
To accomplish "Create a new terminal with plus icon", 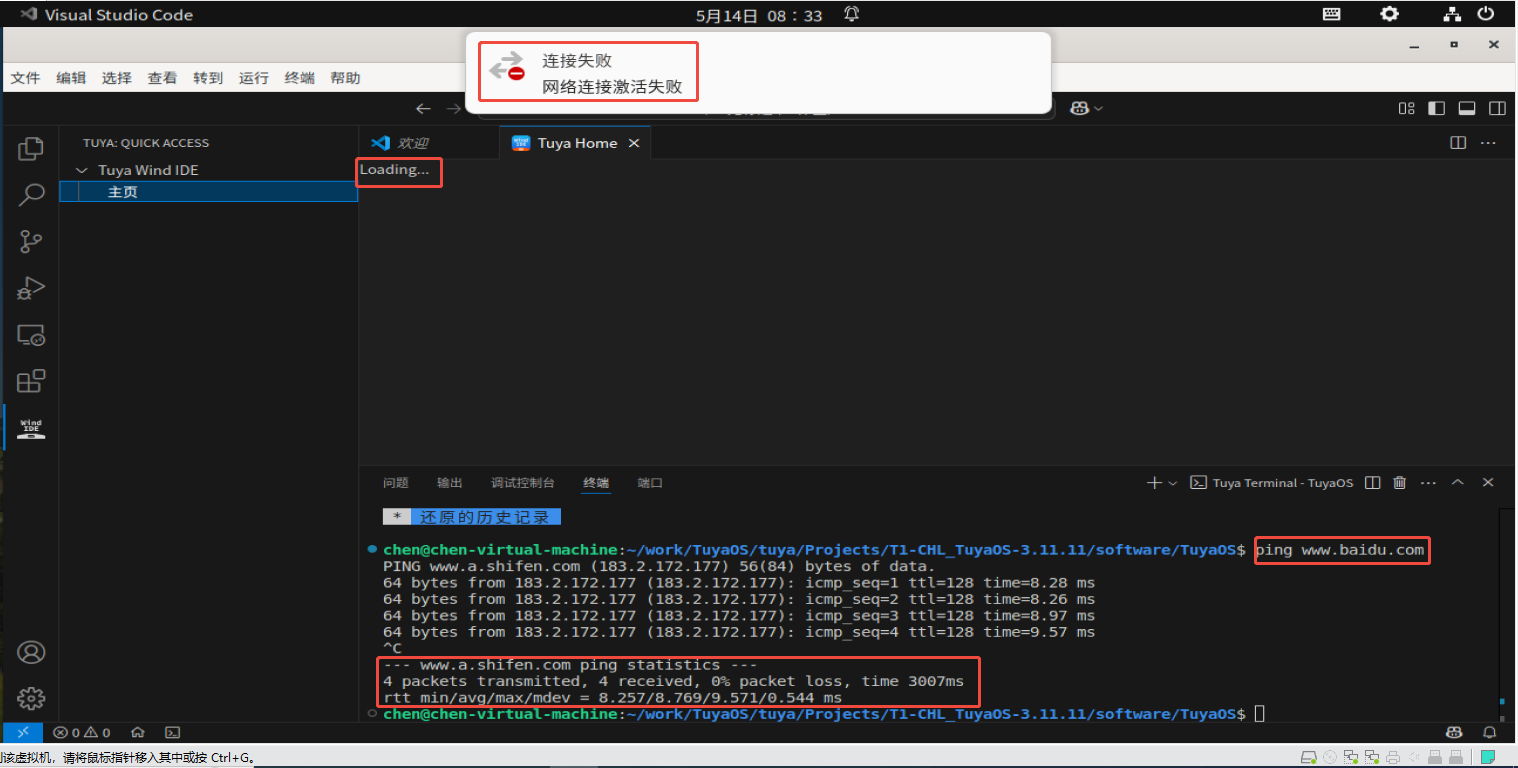I will point(1154,483).
